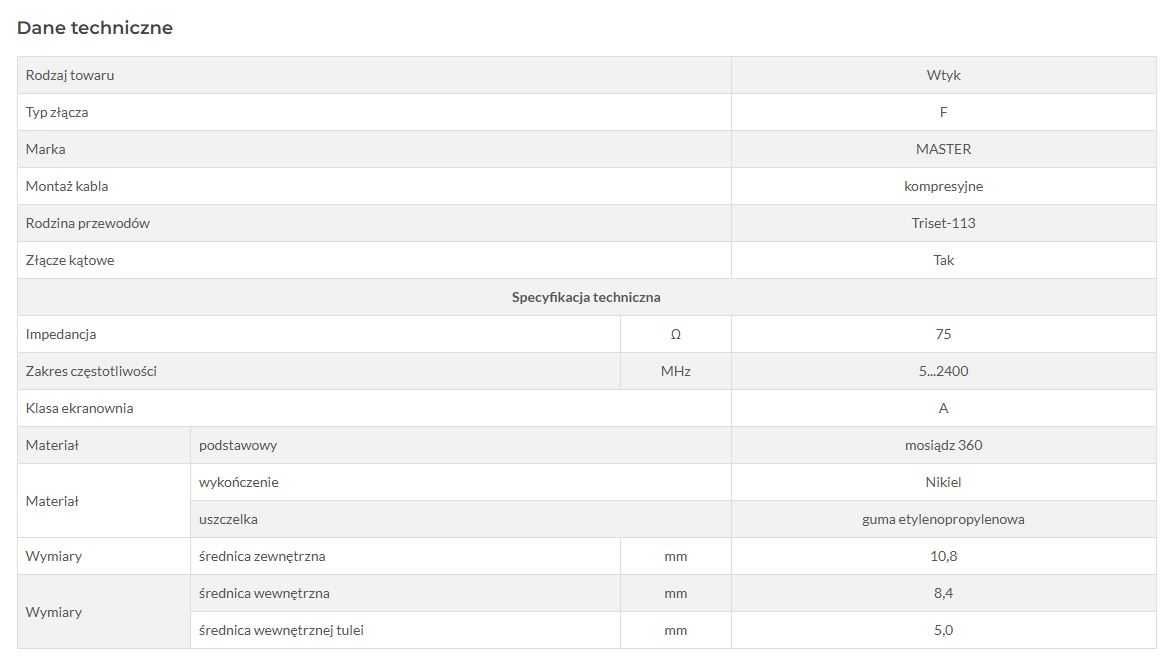The width and height of the screenshot is (1172, 668).
Task: Click the '5...2400' frequency range value
Action: (943, 371)
